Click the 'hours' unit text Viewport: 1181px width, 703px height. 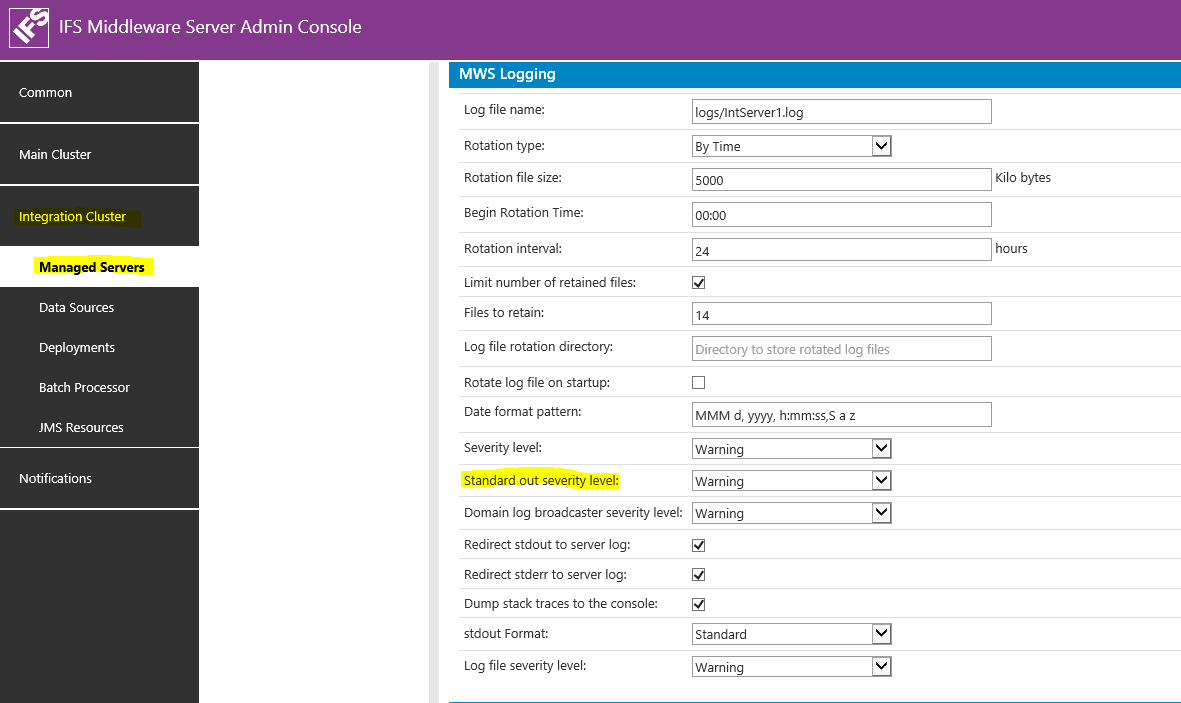[x=1011, y=249]
